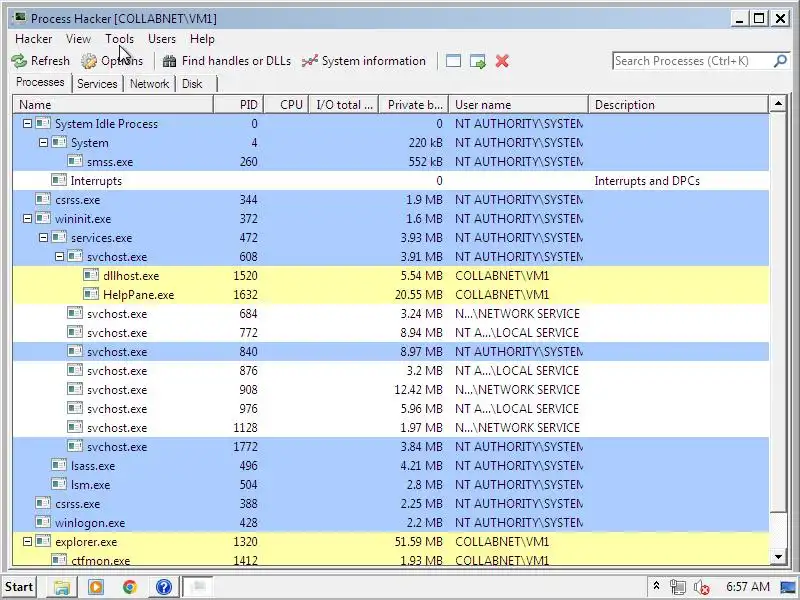Open the Help taskbar icon
Image resolution: width=800 pixels, height=600 pixels.
(x=163, y=587)
